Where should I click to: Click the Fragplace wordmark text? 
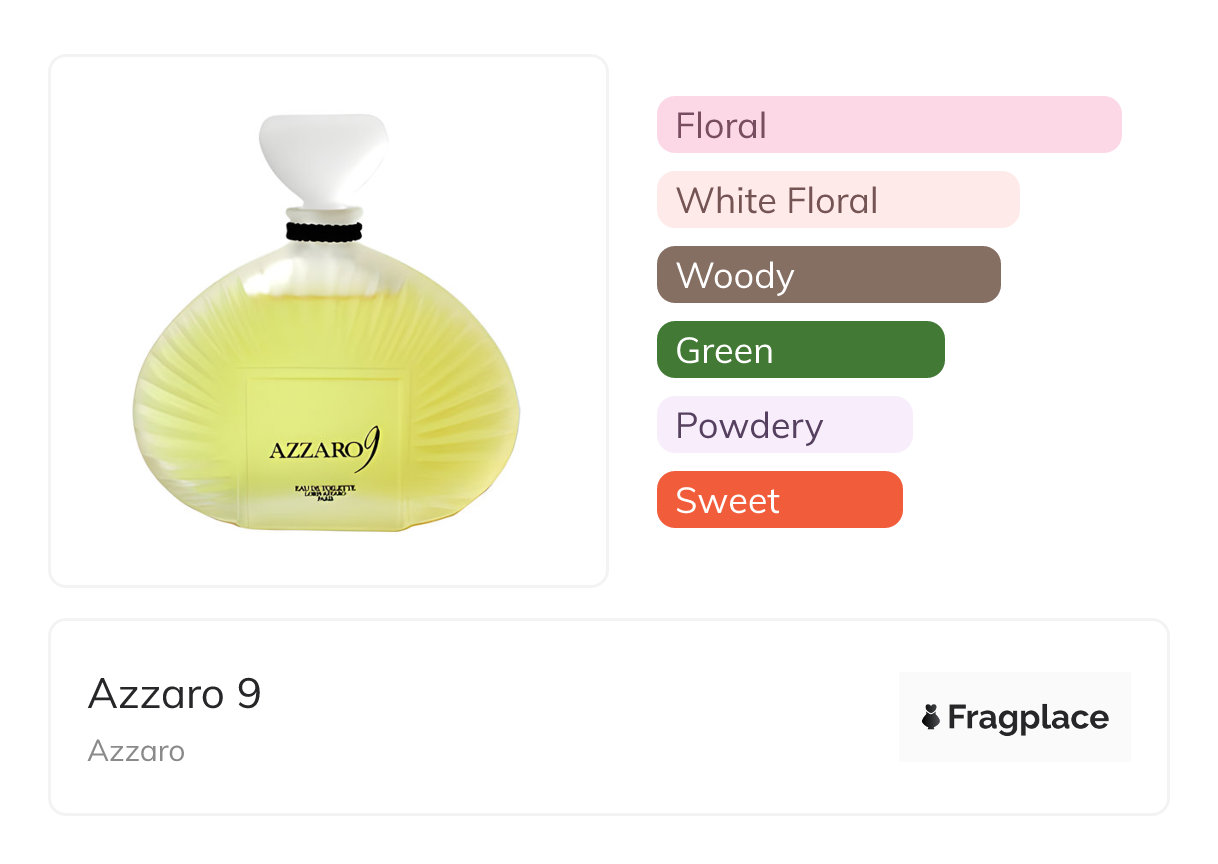(1028, 717)
